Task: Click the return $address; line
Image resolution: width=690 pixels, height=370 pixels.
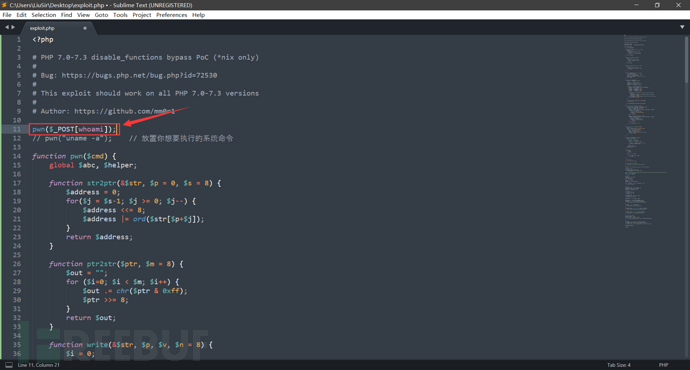Action: pos(99,237)
